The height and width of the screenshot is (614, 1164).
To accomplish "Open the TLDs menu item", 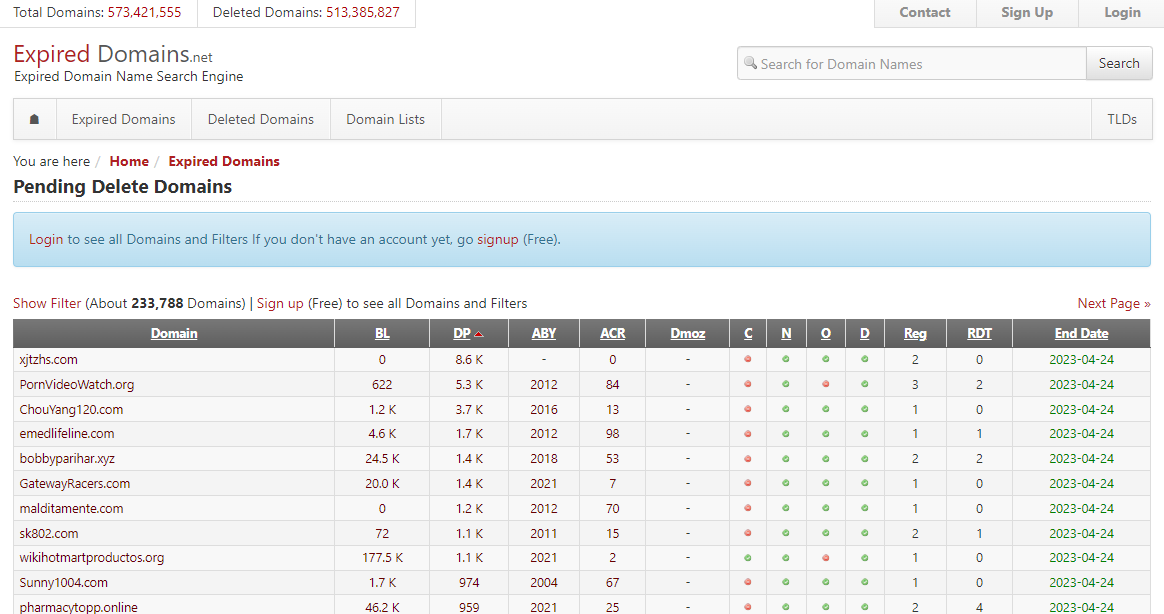I will tap(1121, 119).
